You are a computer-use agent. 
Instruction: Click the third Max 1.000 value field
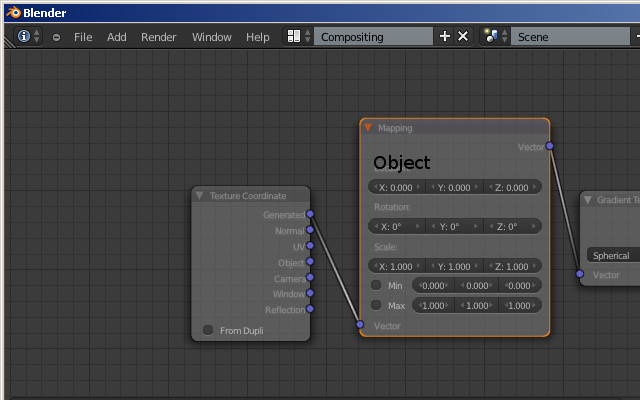pos(520,305)
